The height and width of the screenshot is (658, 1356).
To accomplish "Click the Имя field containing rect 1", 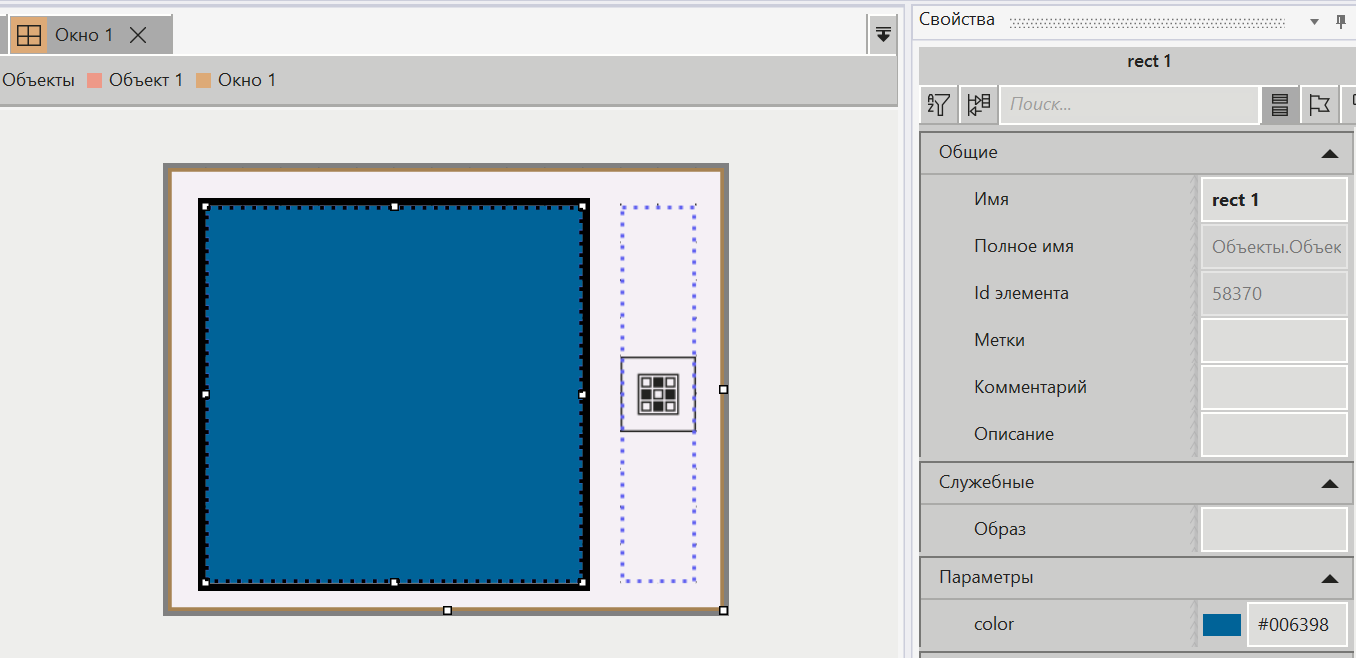I will pos(1273,200).
